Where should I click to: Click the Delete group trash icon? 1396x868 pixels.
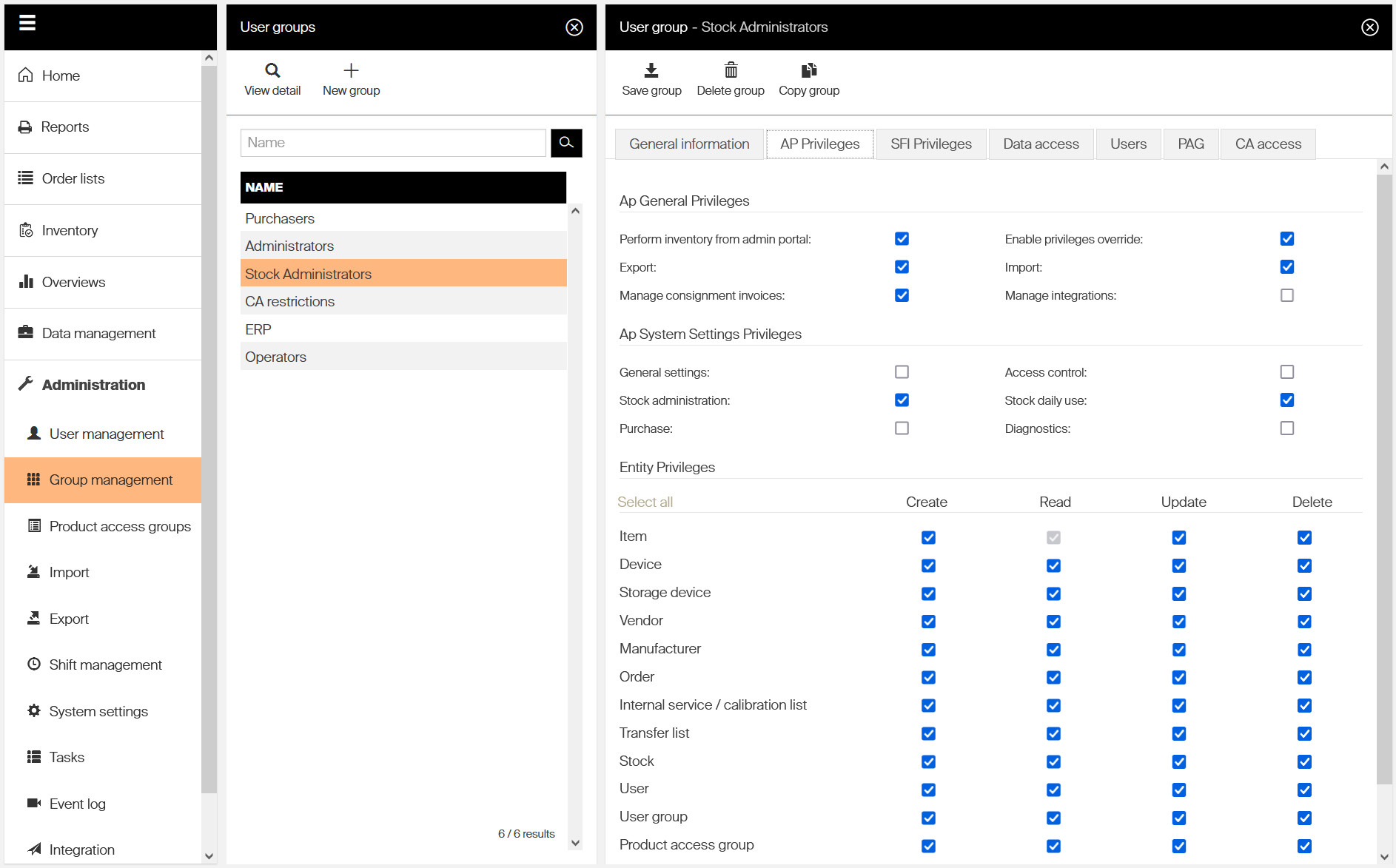pos(730,70)
